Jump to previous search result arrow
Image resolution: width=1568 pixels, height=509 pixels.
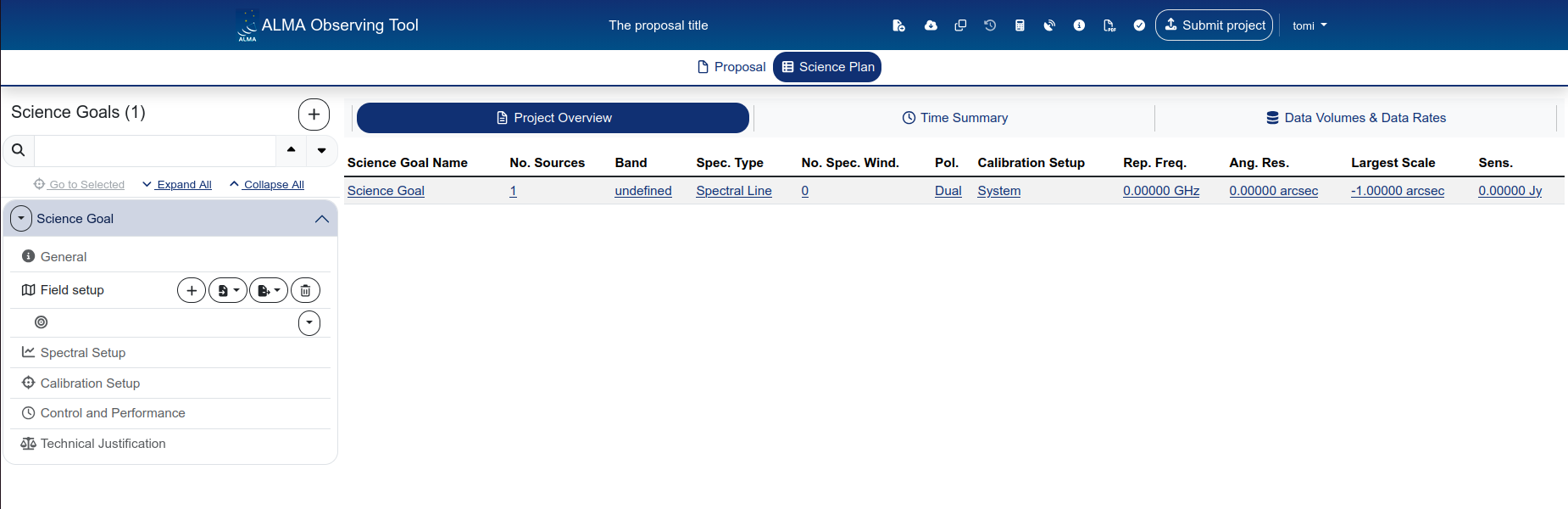292,150
